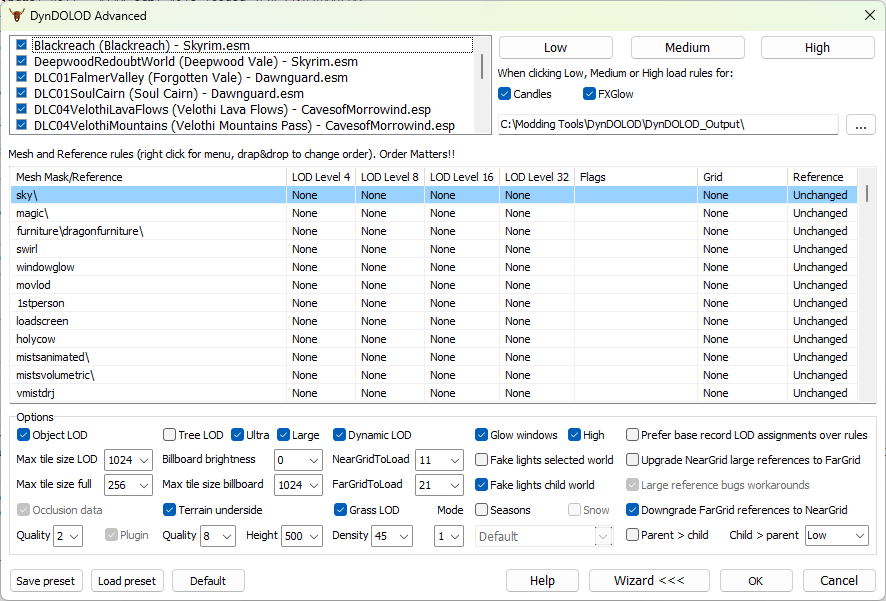Open Max tile size LOD dropdown

[128, 460]
